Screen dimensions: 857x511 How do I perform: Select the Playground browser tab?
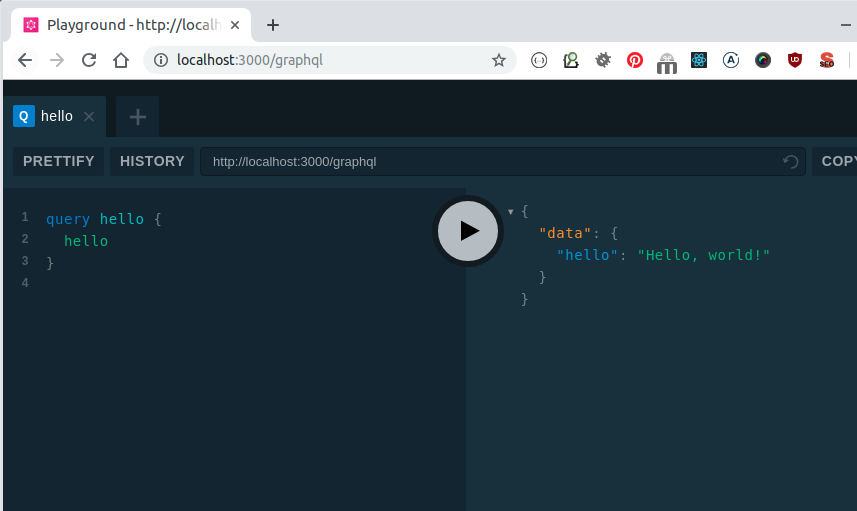[x=131, y=25]
